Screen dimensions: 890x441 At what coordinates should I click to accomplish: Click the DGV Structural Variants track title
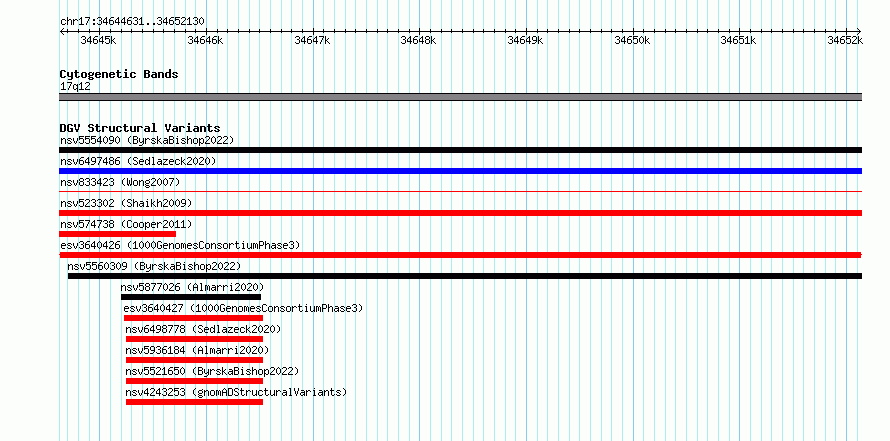coord(140,128)
